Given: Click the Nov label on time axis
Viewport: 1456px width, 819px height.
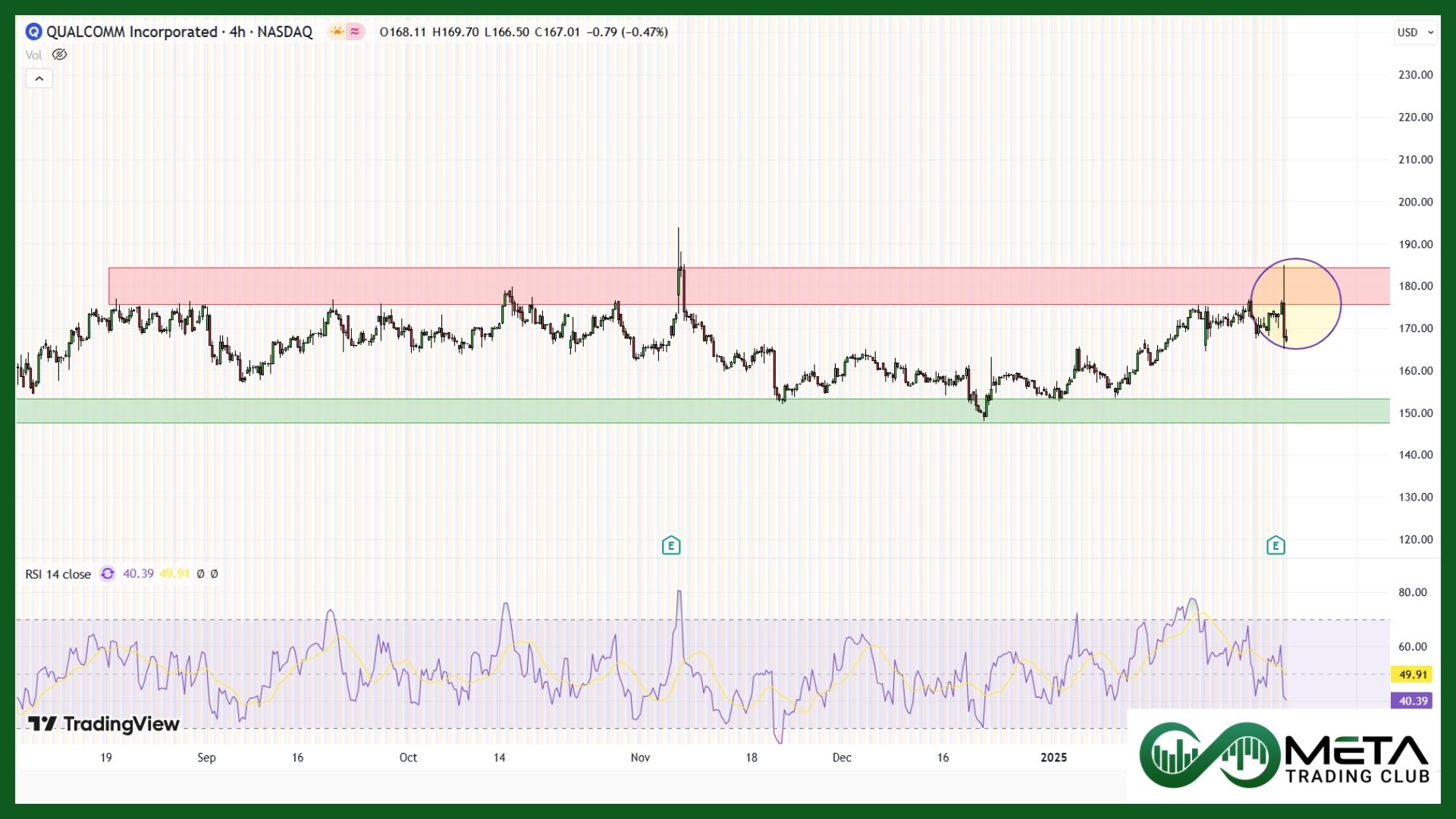Looking at the screenshot, I should click(x=640, y=758).
